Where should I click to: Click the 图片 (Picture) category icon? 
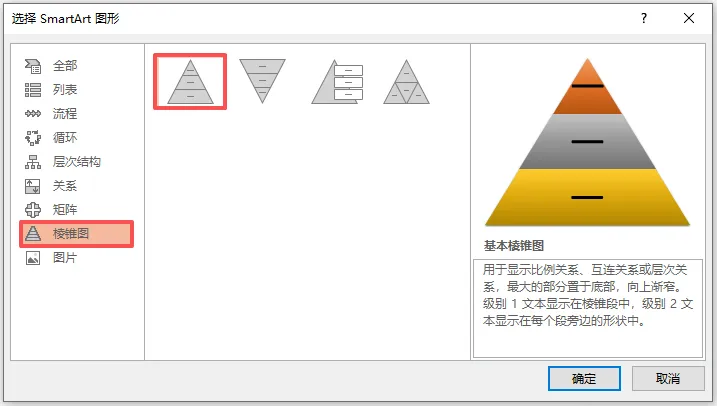[x=33, y=258]
